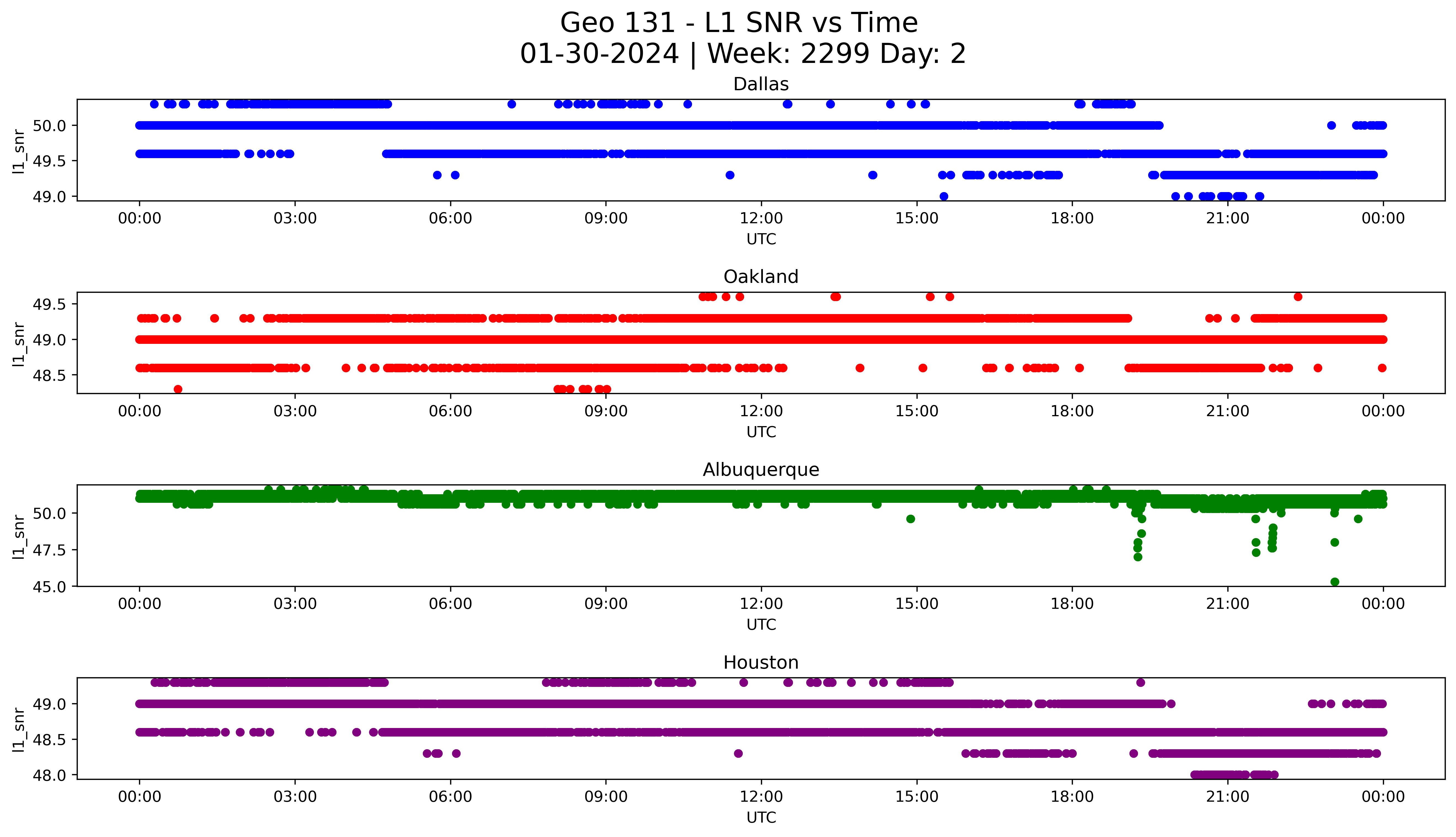Click the 09:00 x-tick under the Dallas plot
Screen dimensions: 1456x837
coord(606,219)
